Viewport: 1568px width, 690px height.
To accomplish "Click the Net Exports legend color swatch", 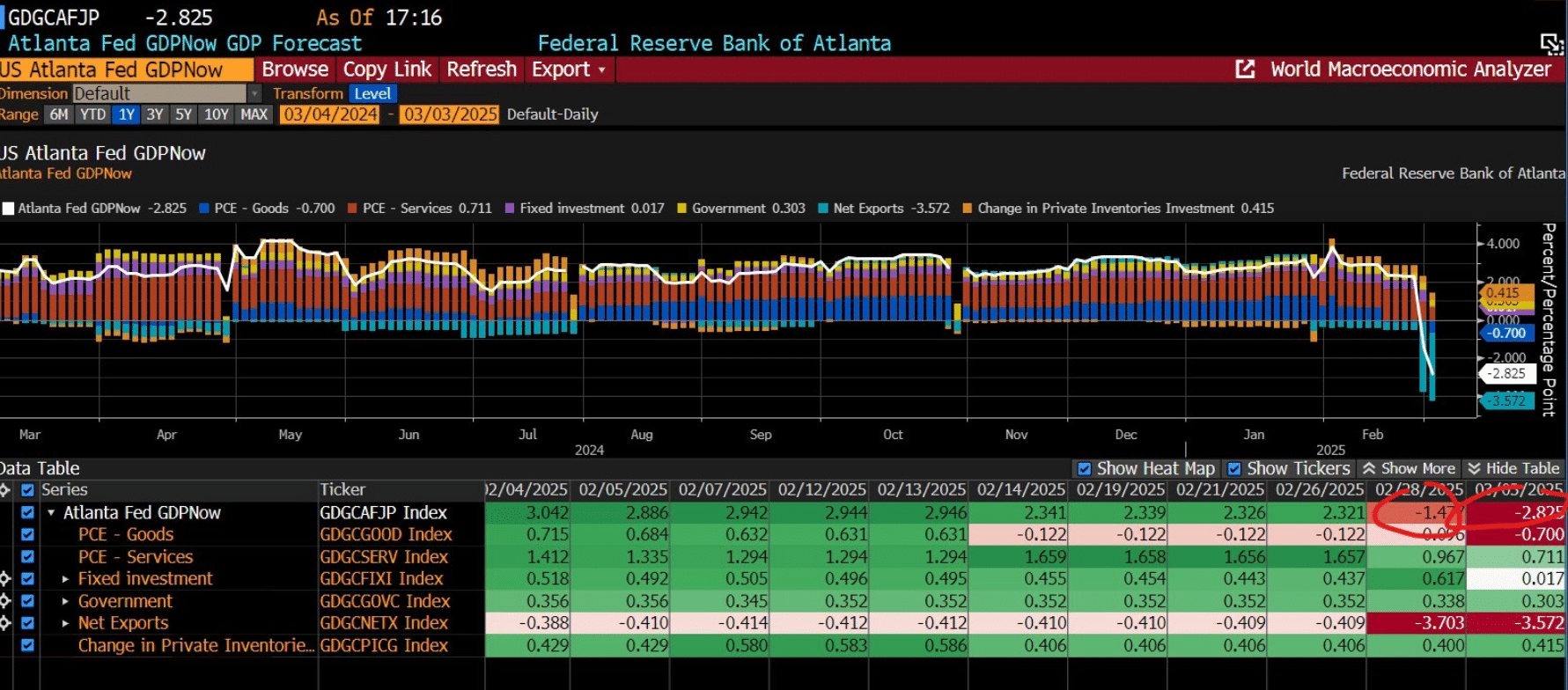I will click(x=823, y=209).
